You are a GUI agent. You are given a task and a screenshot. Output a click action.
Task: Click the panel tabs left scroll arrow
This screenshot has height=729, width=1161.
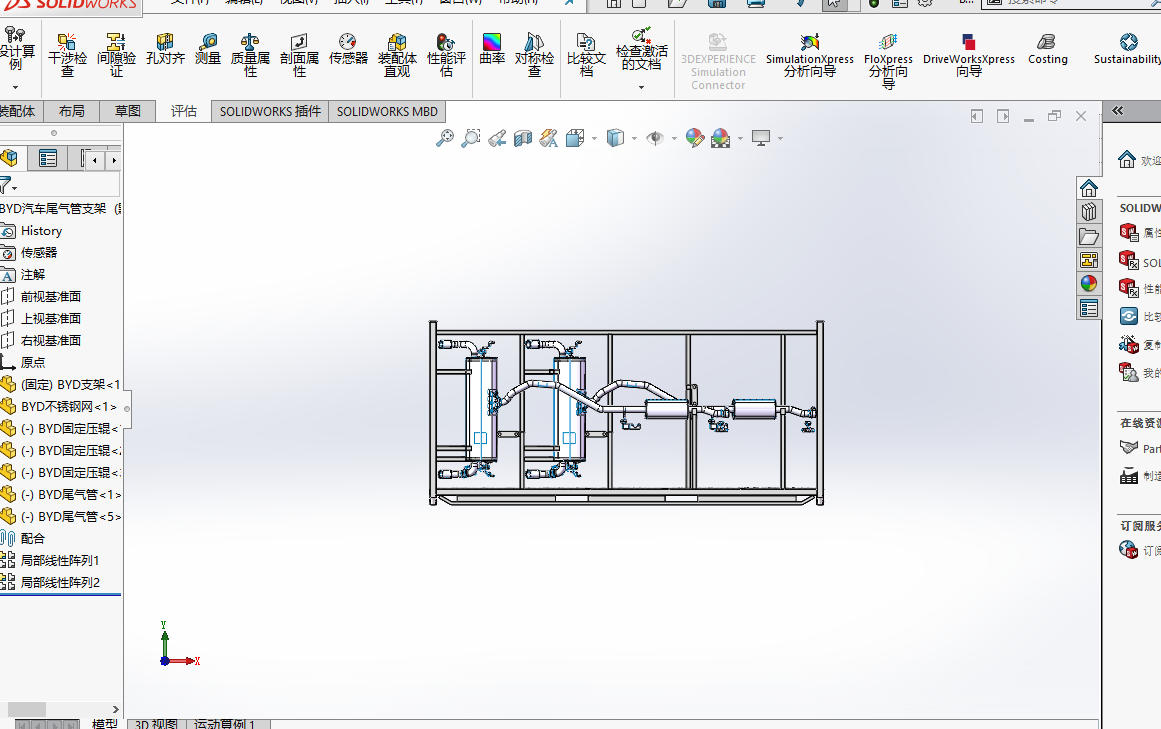[x=95, y=160]
